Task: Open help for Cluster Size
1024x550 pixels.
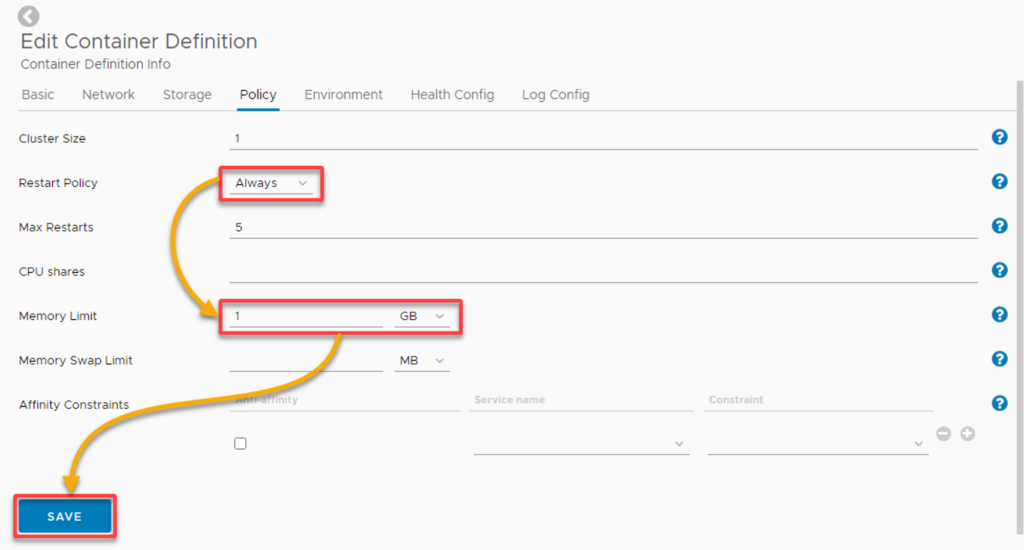Action: [999, 137]
